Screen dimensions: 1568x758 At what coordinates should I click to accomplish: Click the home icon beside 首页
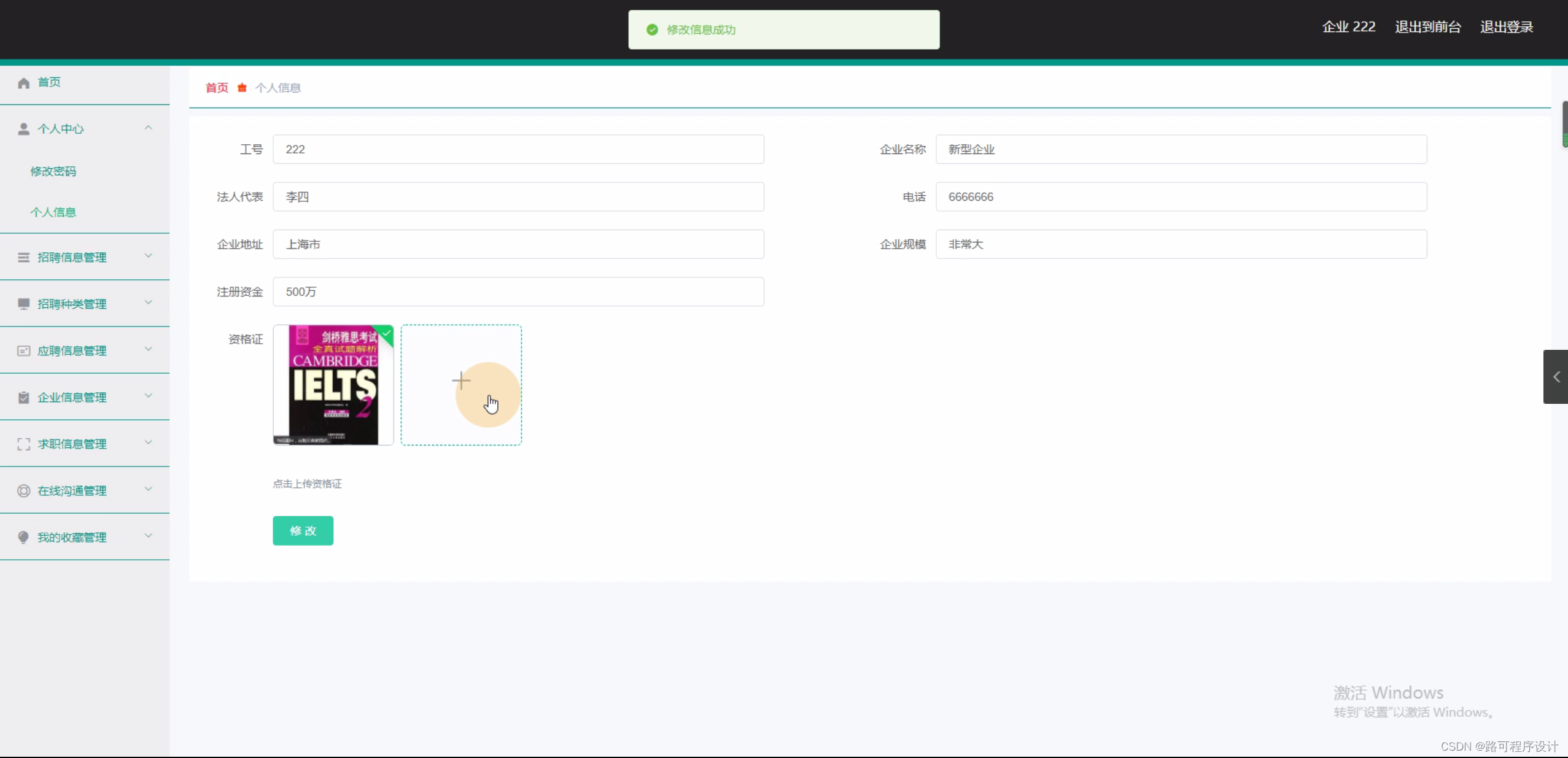coord(23,82)
